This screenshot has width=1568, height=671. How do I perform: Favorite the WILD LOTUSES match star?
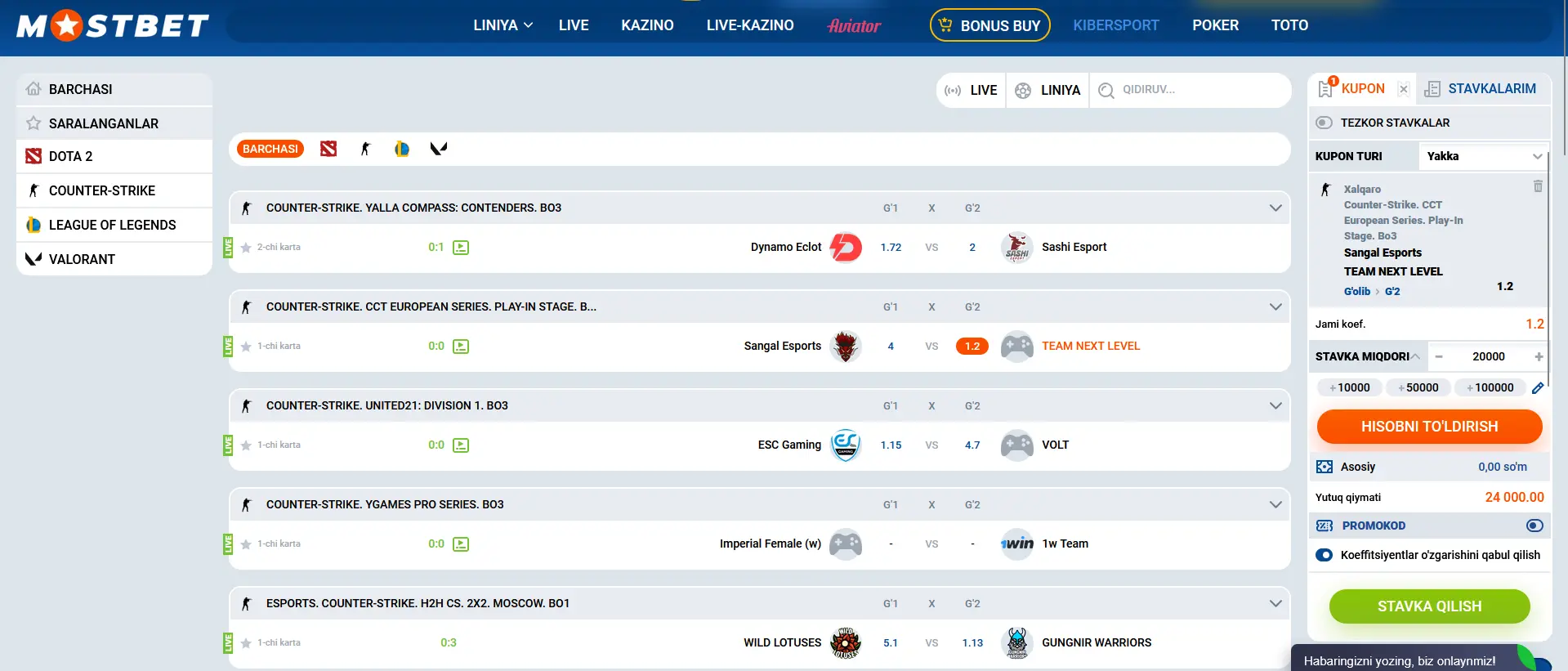click(x=246, y=643)
